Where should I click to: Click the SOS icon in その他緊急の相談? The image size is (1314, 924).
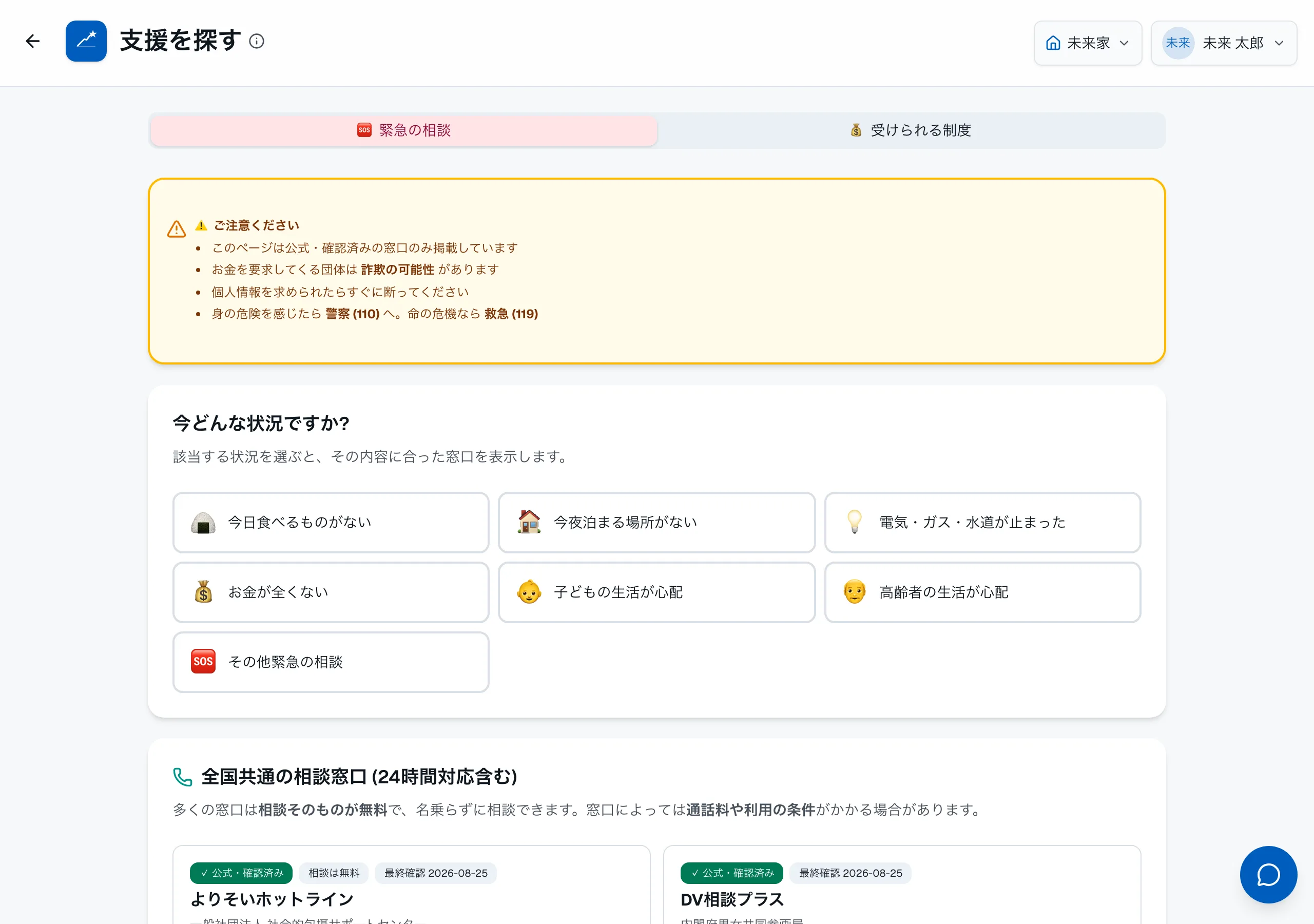point(203,662)
